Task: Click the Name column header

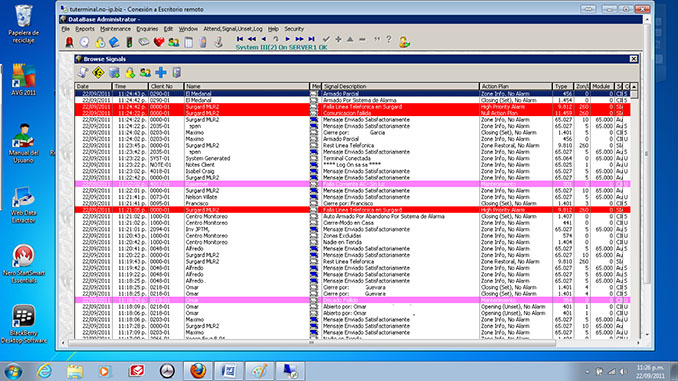Action: click(247, 86)
